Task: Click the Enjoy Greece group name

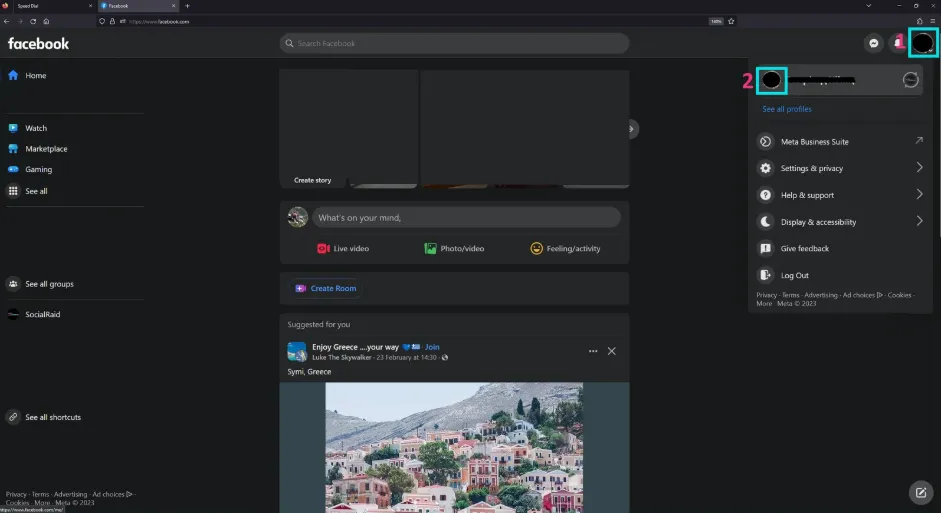Action: click(356, 347)
